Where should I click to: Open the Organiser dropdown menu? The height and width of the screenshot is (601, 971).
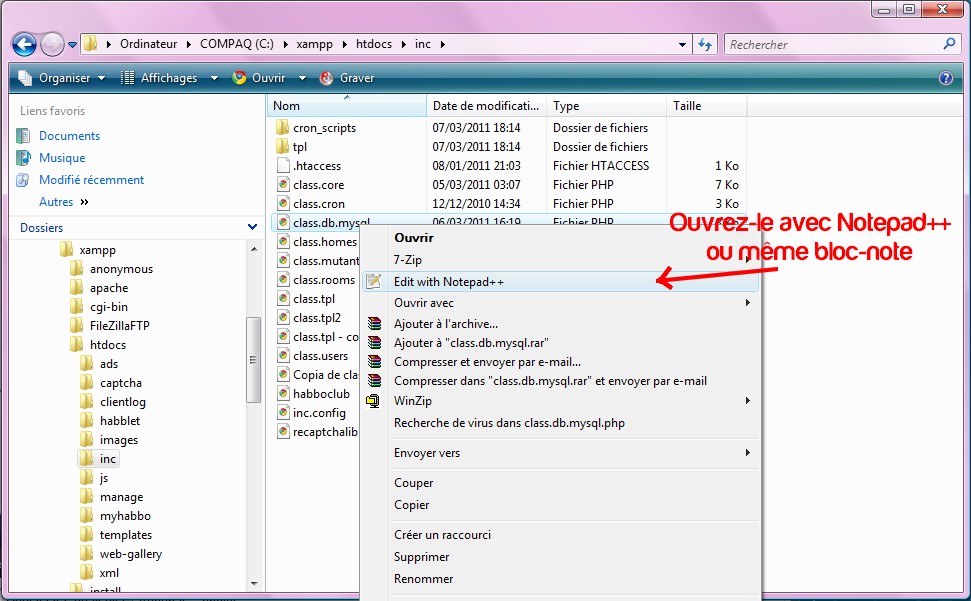62,78
